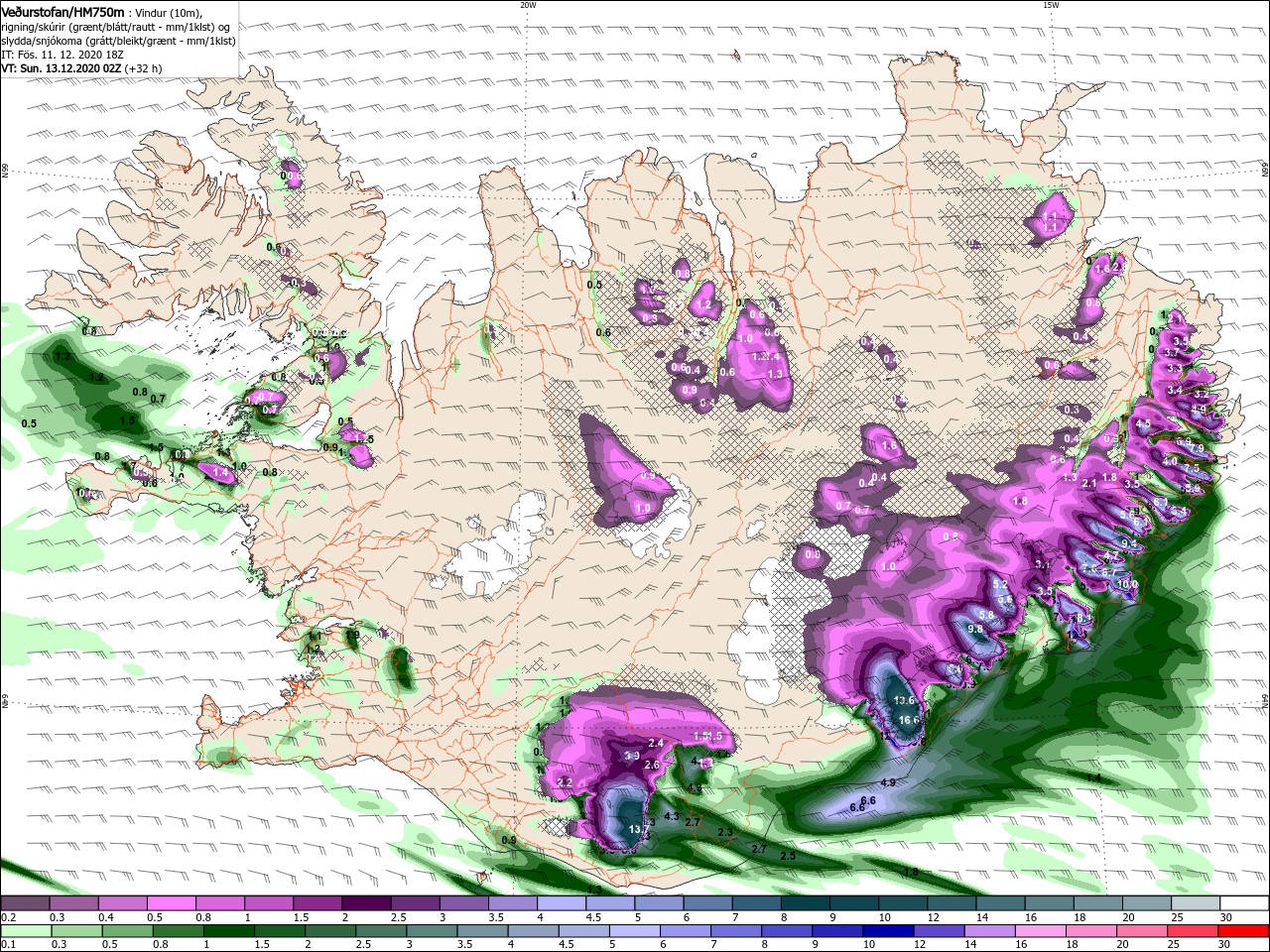
Task: Click the 2.6 precipitation value
Action: (x=652, y=766)
